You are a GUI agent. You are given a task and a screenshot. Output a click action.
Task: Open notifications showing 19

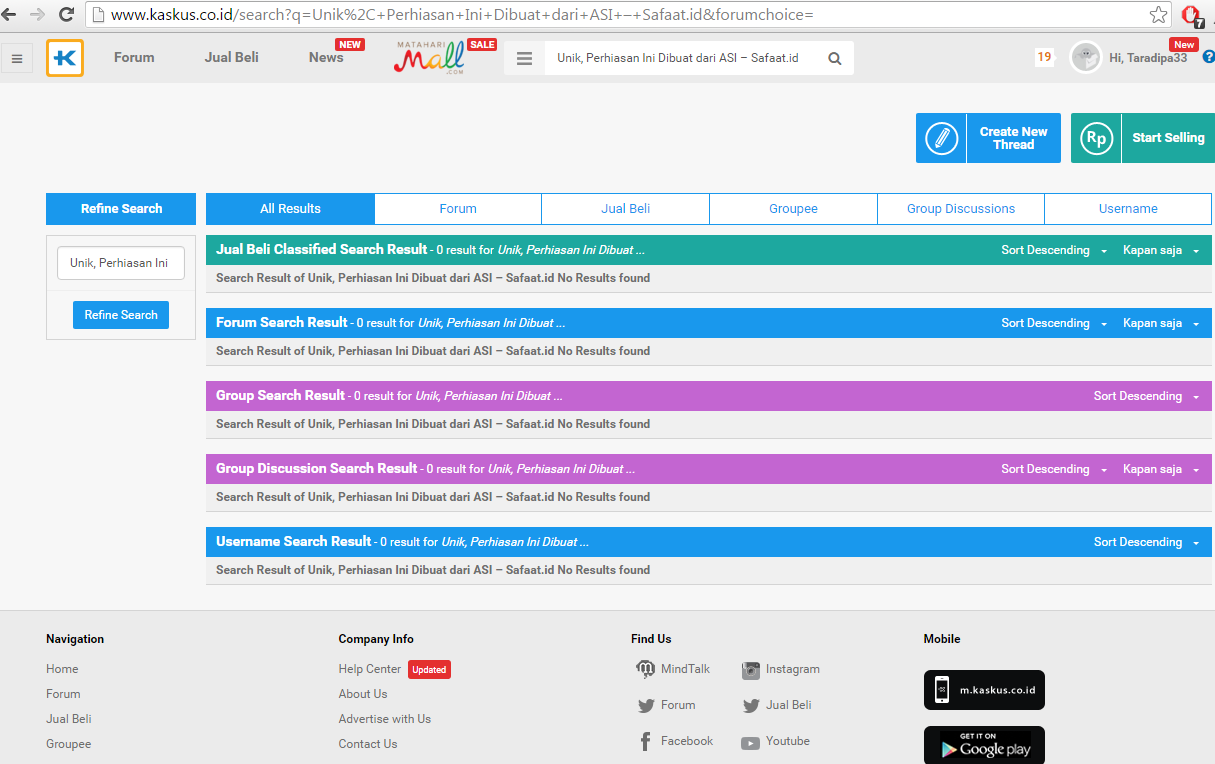click(1044, 57)
